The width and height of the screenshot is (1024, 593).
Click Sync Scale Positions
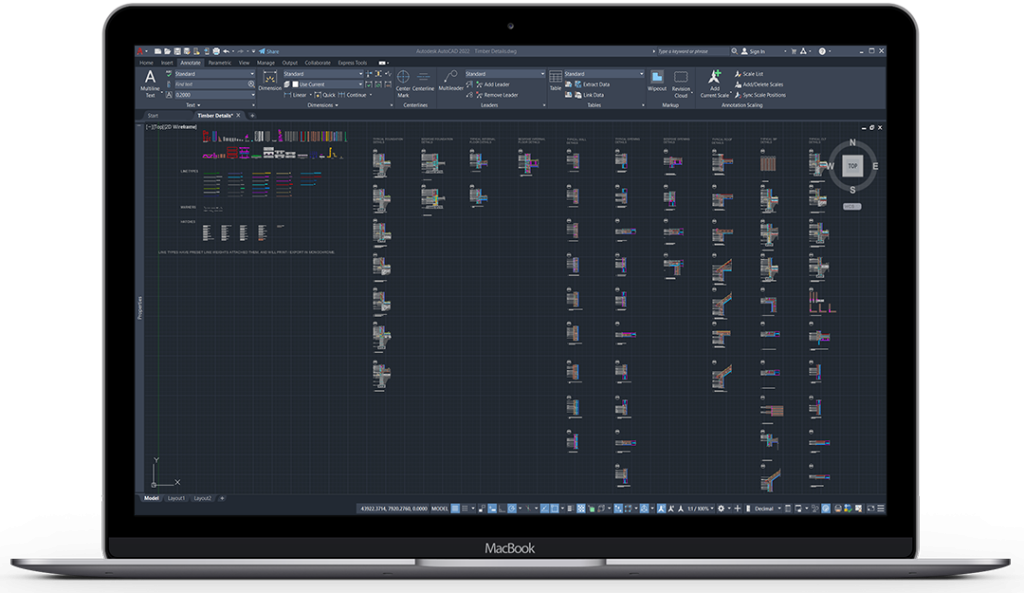click(760, 95)
